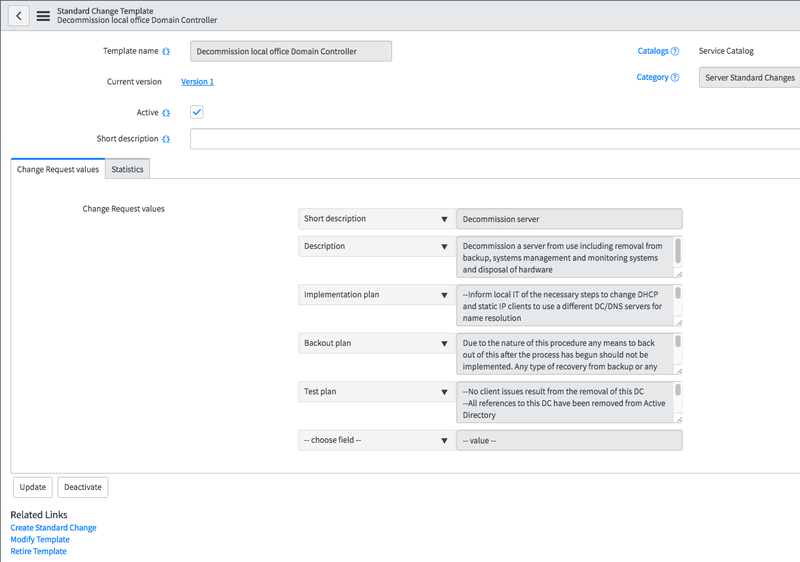
Task: Click the empty -- value -- field
Action: pos(569,440)
